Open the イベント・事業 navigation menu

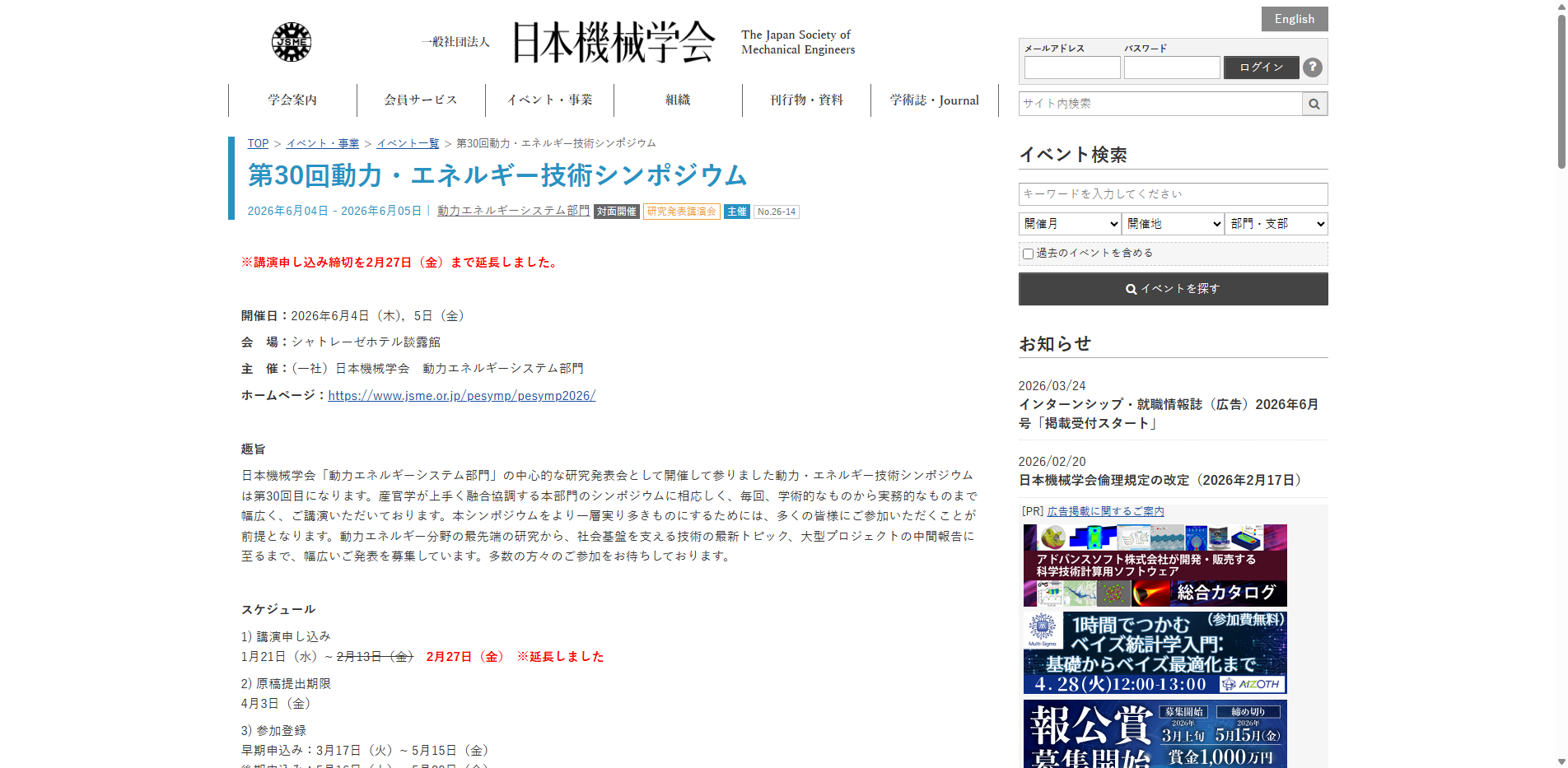548,100
